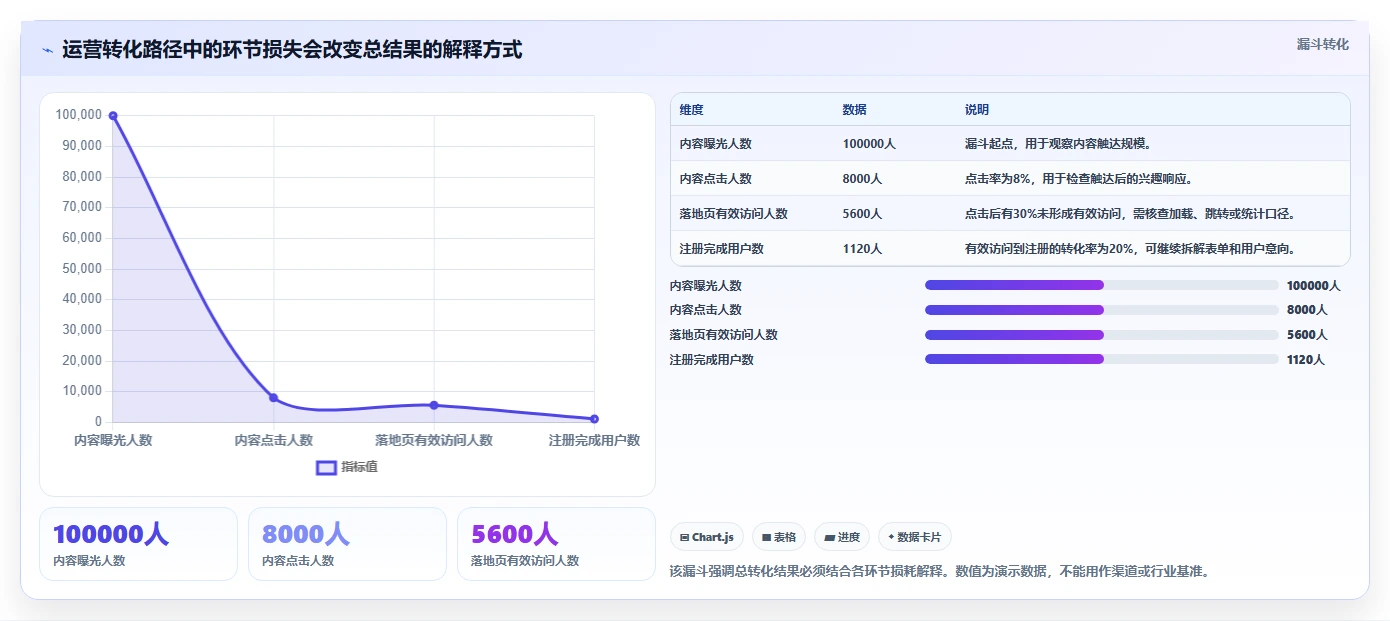Viewport: 1390px width, 621px height.
Task: Select the 落地页有效访问人数 data point on the chart
Action: (434, 405)
